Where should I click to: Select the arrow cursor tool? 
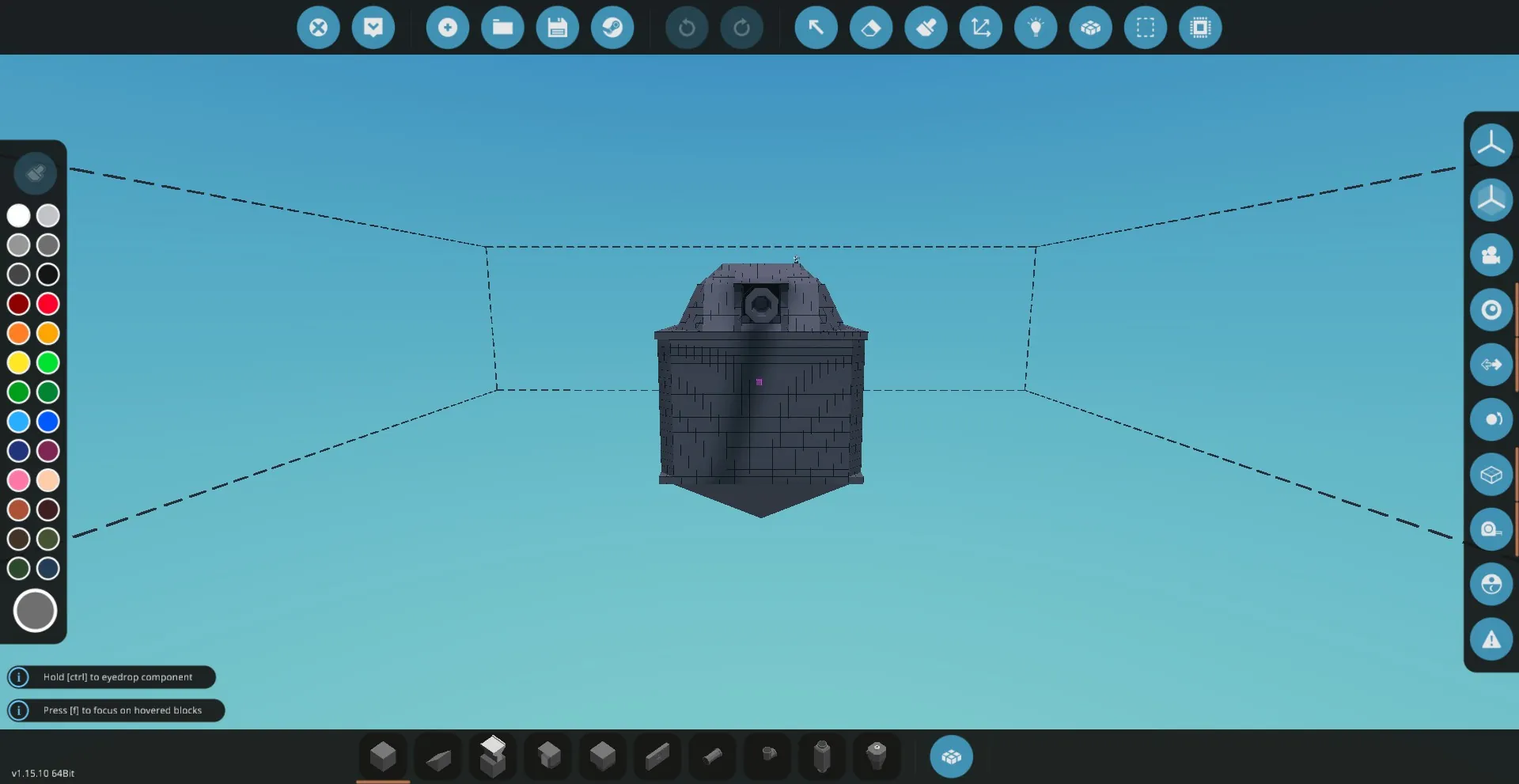pyautogui.click(x=816, y=28)
